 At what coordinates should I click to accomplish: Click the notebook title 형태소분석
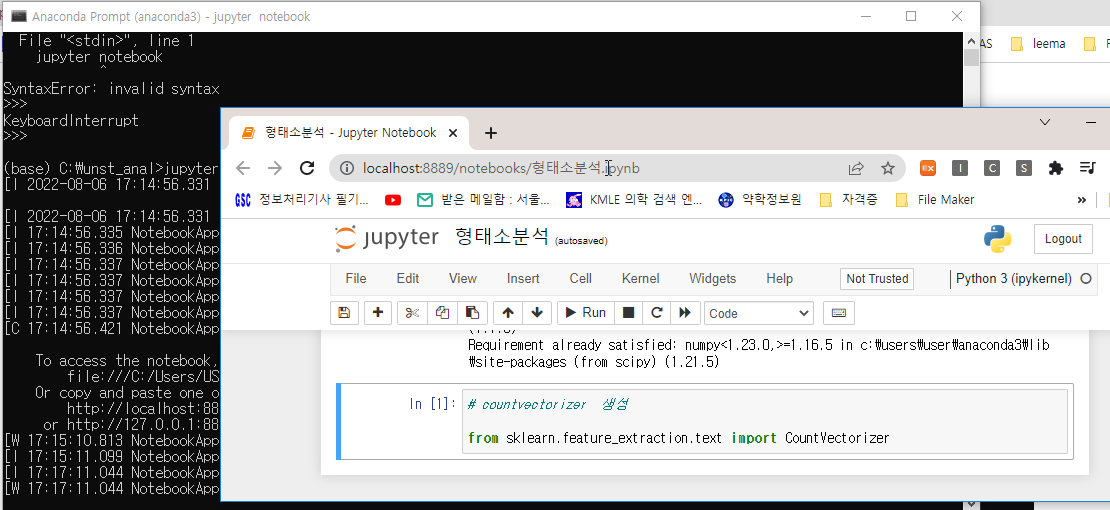tap(502, 237)
